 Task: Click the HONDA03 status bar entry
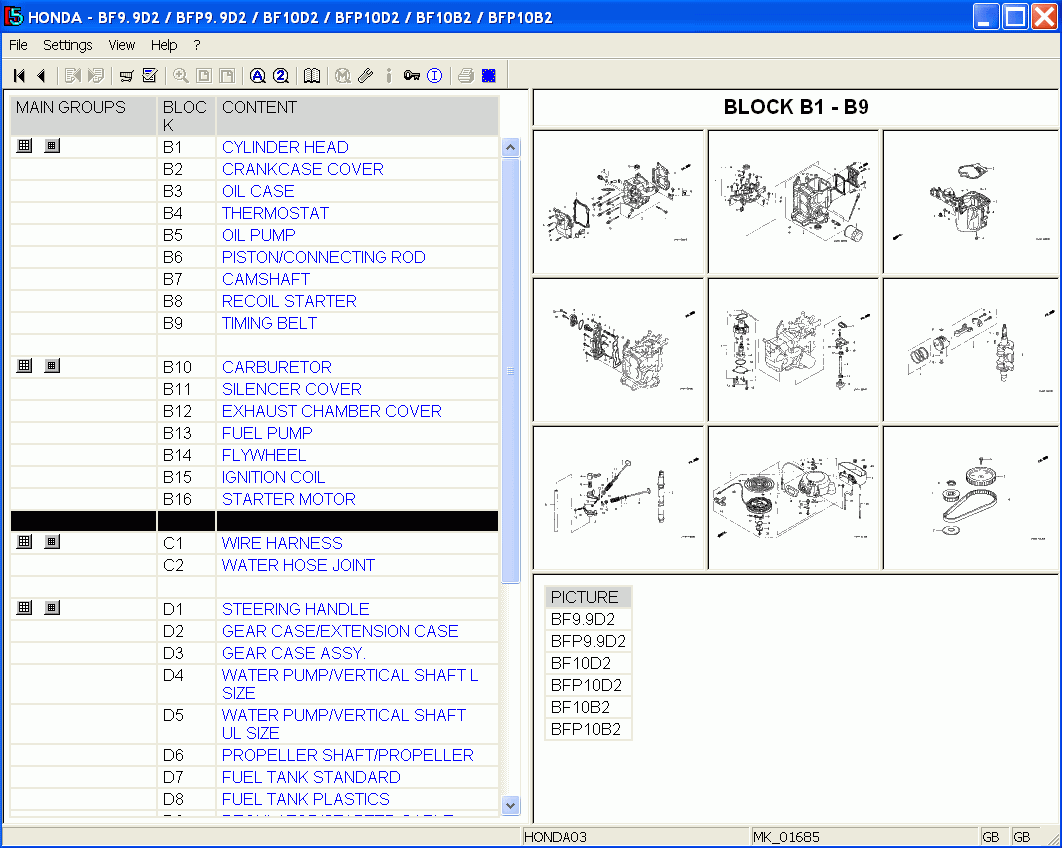coord(635,837)
